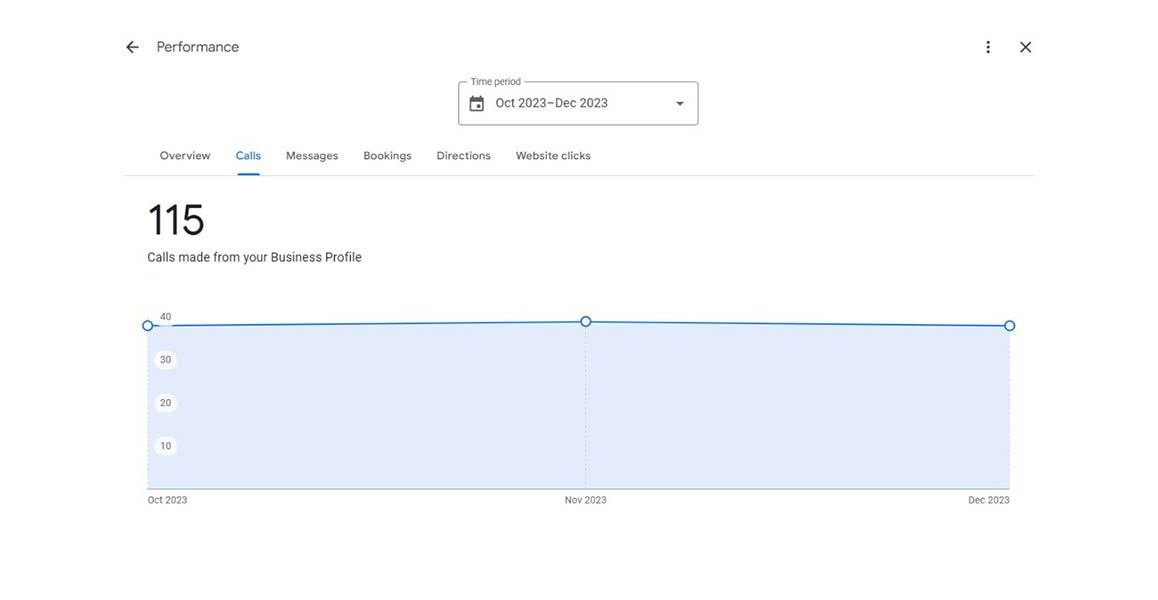
Task: Expand the Time period dropdown arrow
Action: (680, 104)
